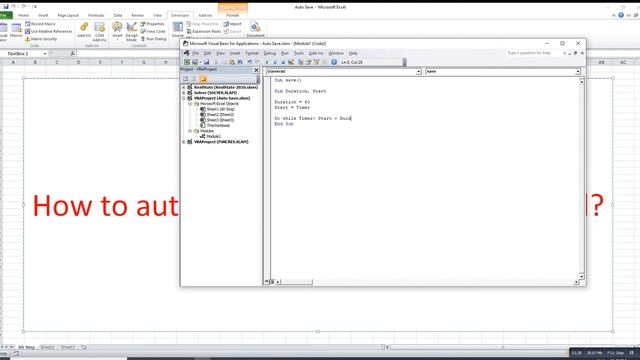Expand the RealStats project node
Screen dimensions: 640x360
[x=184, y=87]
